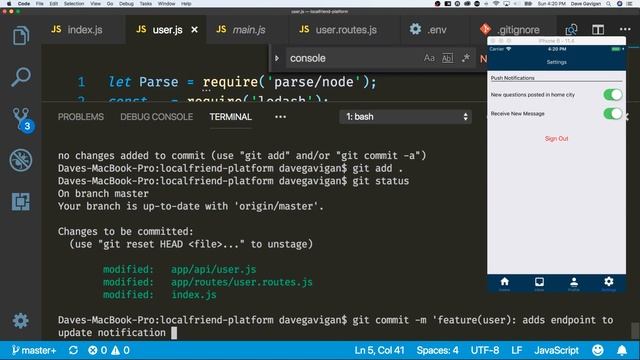Open the Code menu in menu bar
640x360 pixels.
coord(24,4)
